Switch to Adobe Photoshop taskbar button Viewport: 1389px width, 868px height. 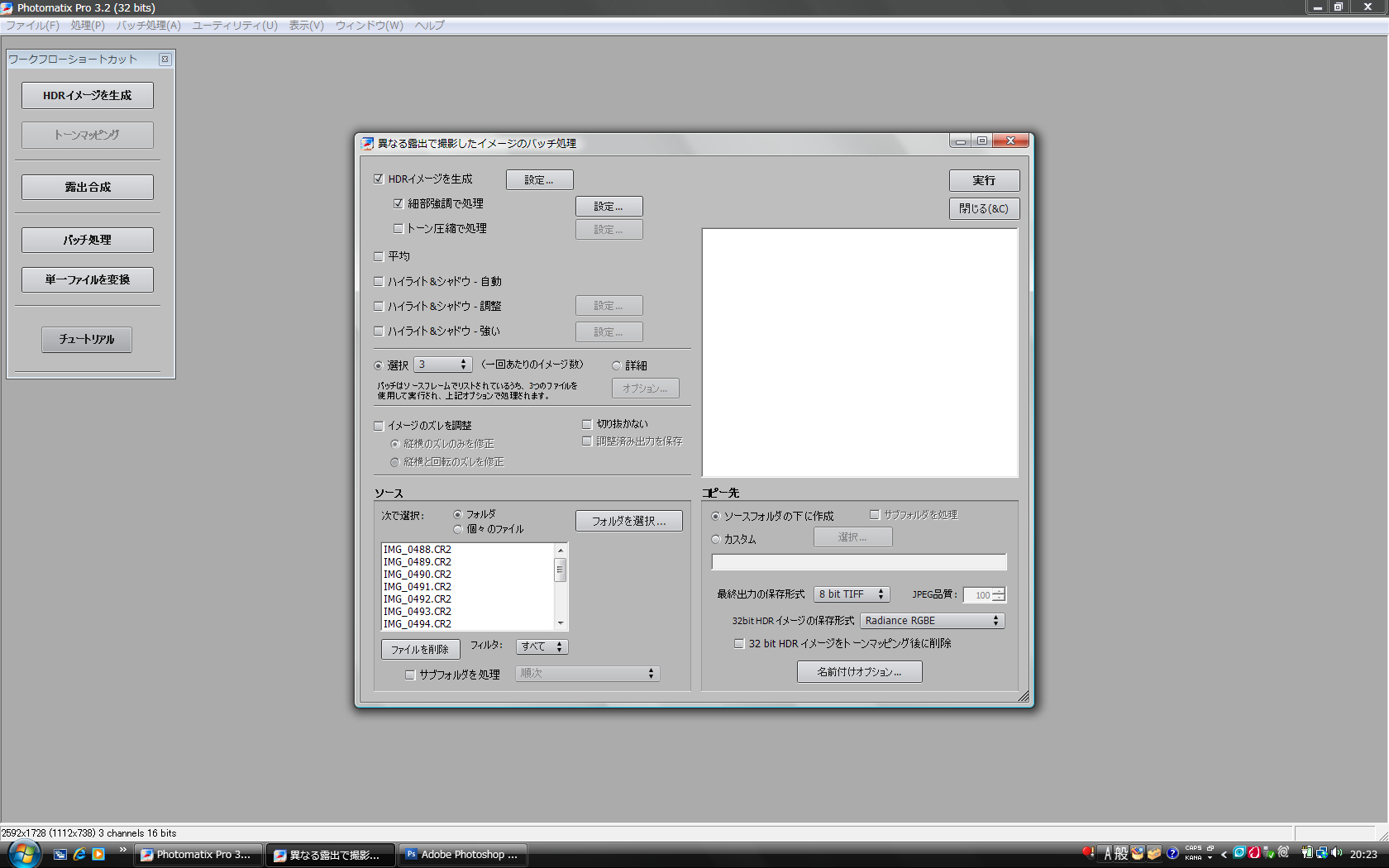pos(464,855)
